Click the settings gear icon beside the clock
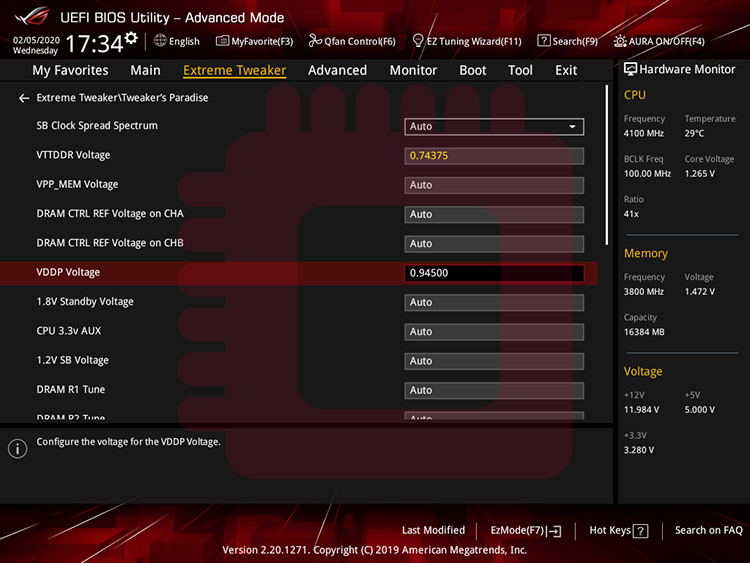This screenshot has width=750, height=563. point(131,38)
